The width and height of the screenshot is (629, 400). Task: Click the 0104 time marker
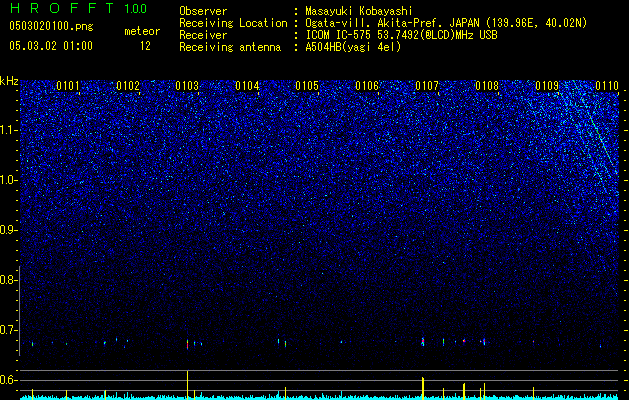[x=247, y=86]
